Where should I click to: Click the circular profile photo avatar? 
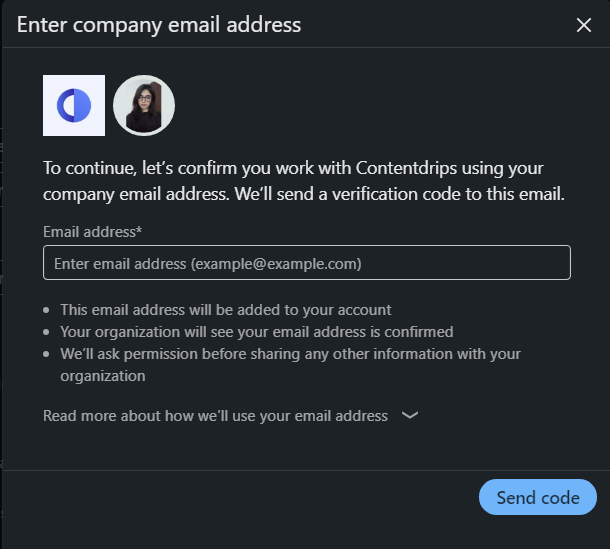coord(144,105)
